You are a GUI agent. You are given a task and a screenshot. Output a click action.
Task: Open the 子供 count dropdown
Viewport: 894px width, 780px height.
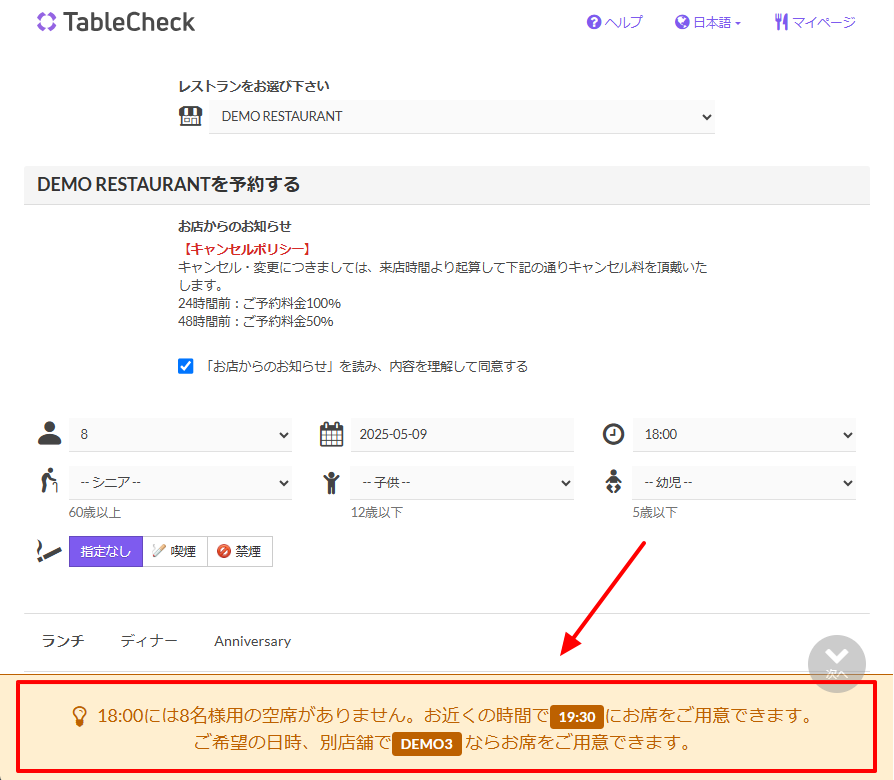[x=462, y=483]
